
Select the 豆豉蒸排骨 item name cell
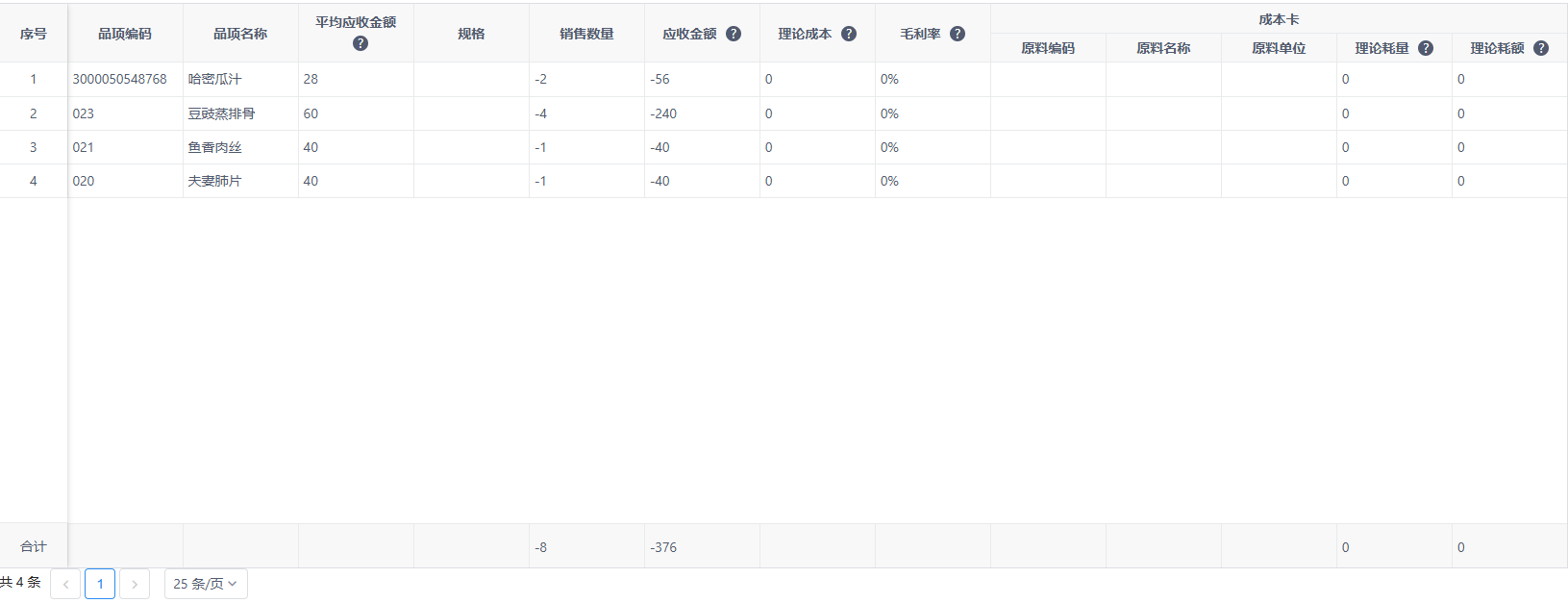coord(222,113)
